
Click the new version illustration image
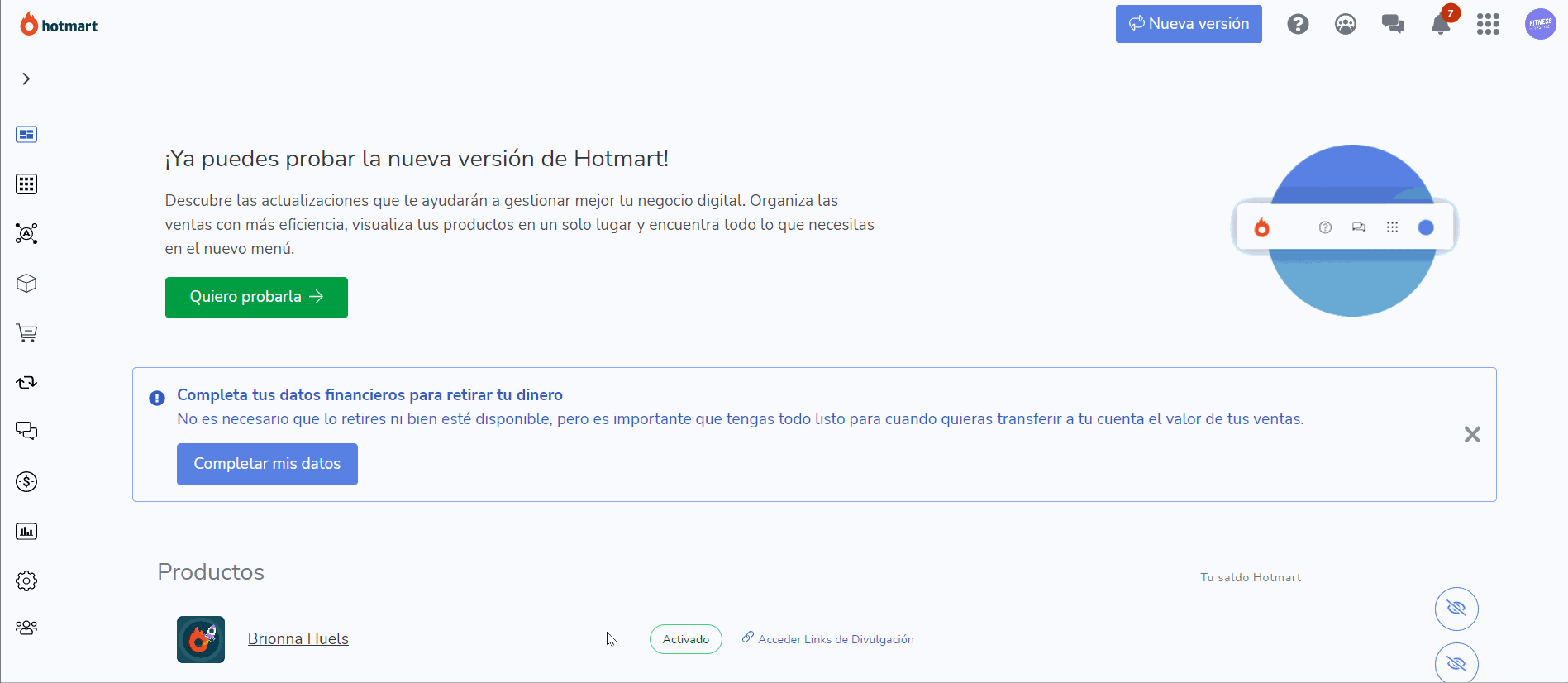1345,230
